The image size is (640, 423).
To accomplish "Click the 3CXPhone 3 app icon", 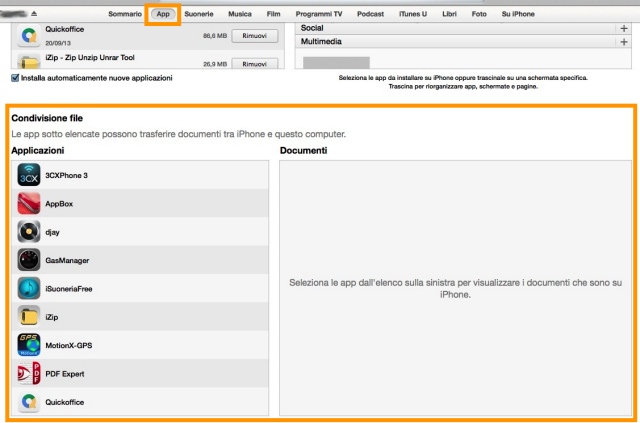I will click(29, 175).
